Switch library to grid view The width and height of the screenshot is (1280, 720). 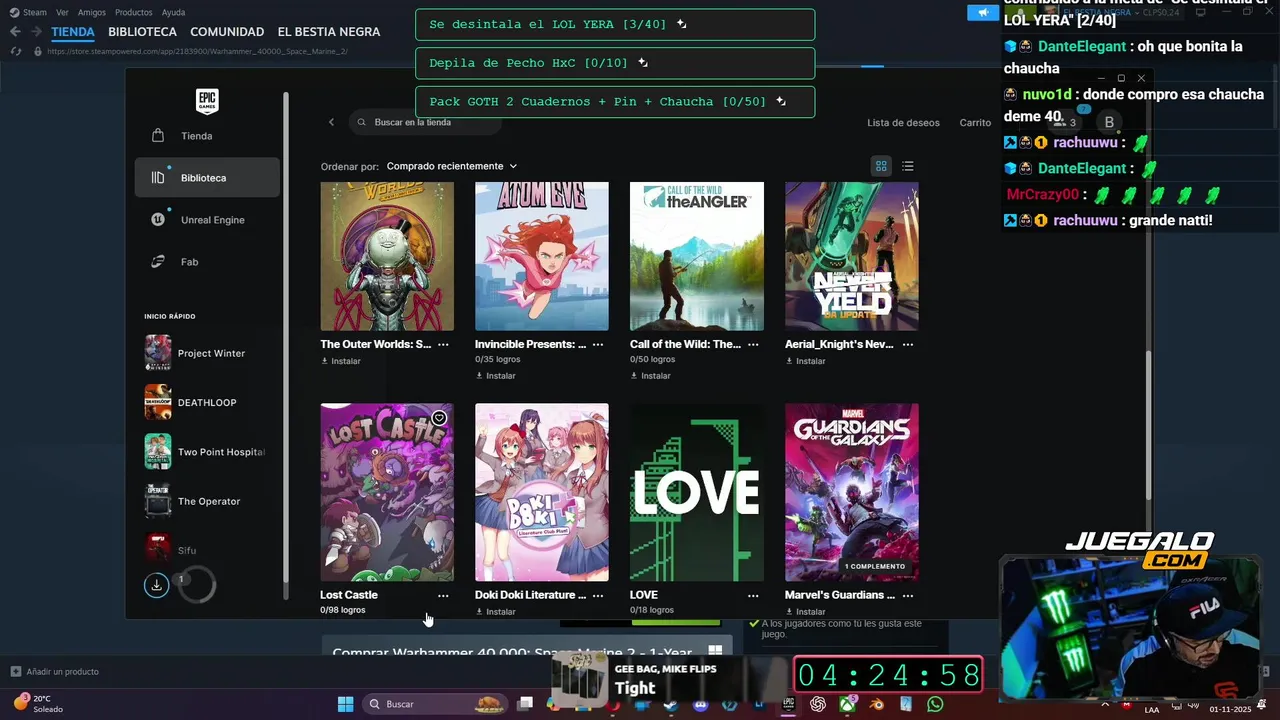tap(881, 166)
